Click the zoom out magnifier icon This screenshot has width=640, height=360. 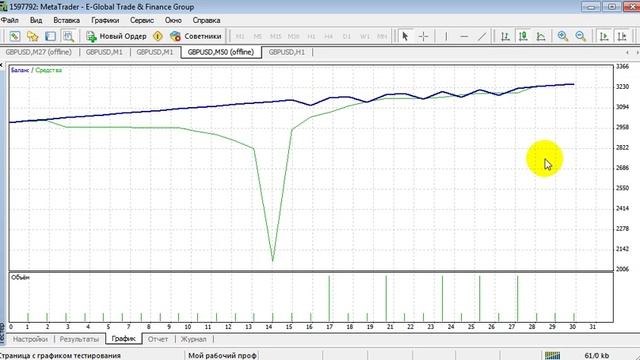(x=581, y=36)
